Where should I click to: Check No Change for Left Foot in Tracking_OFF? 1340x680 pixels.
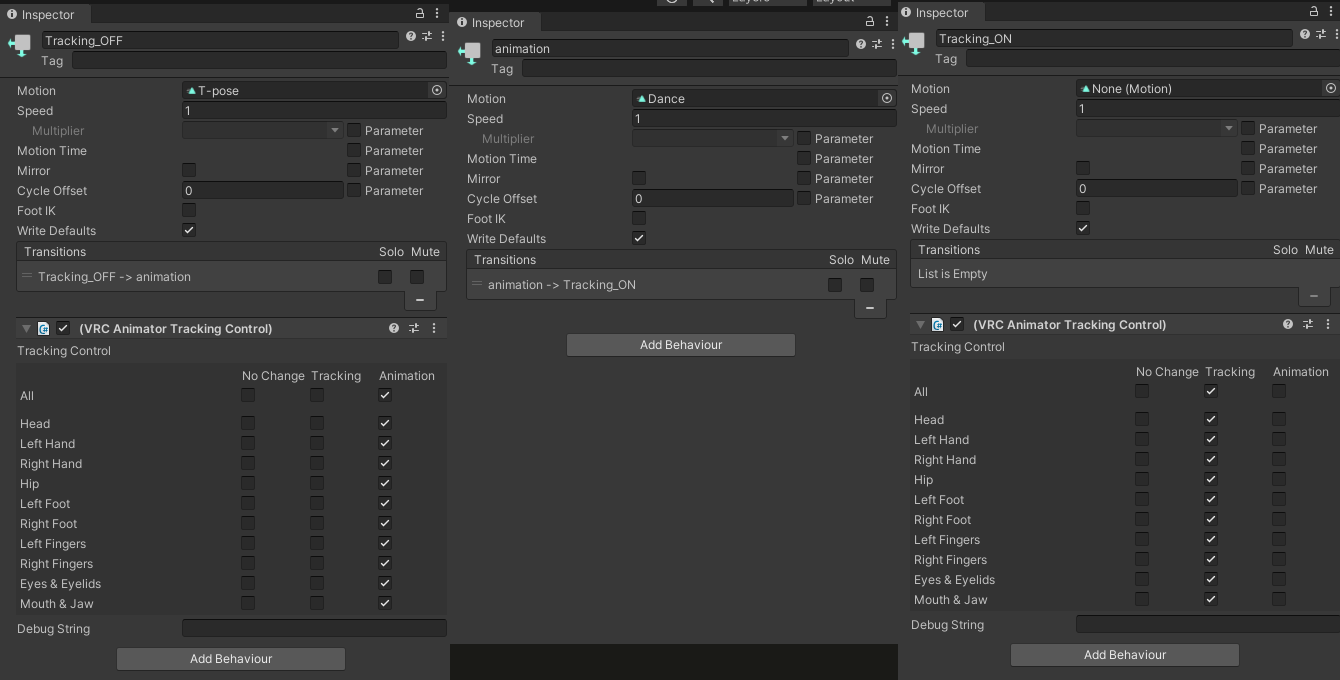(x=248, y=503)
